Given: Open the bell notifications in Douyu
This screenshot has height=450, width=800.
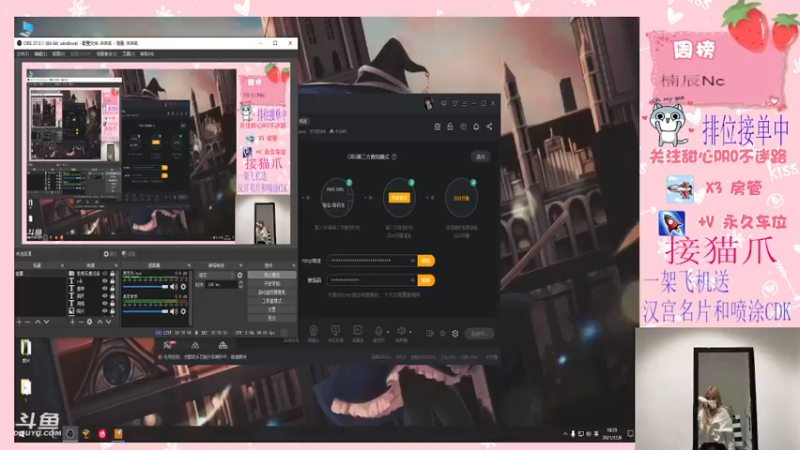Looking at the screenshot, I should click(476, 127).
